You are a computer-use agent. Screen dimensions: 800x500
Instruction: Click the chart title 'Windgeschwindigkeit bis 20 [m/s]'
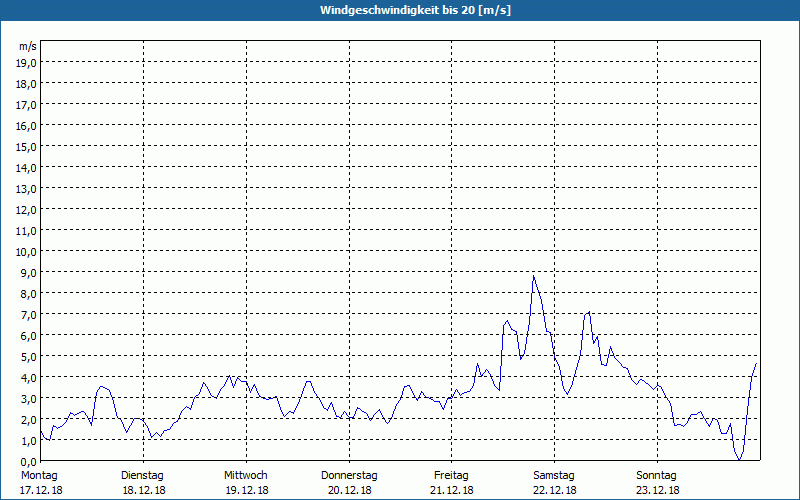click(415, 10)
